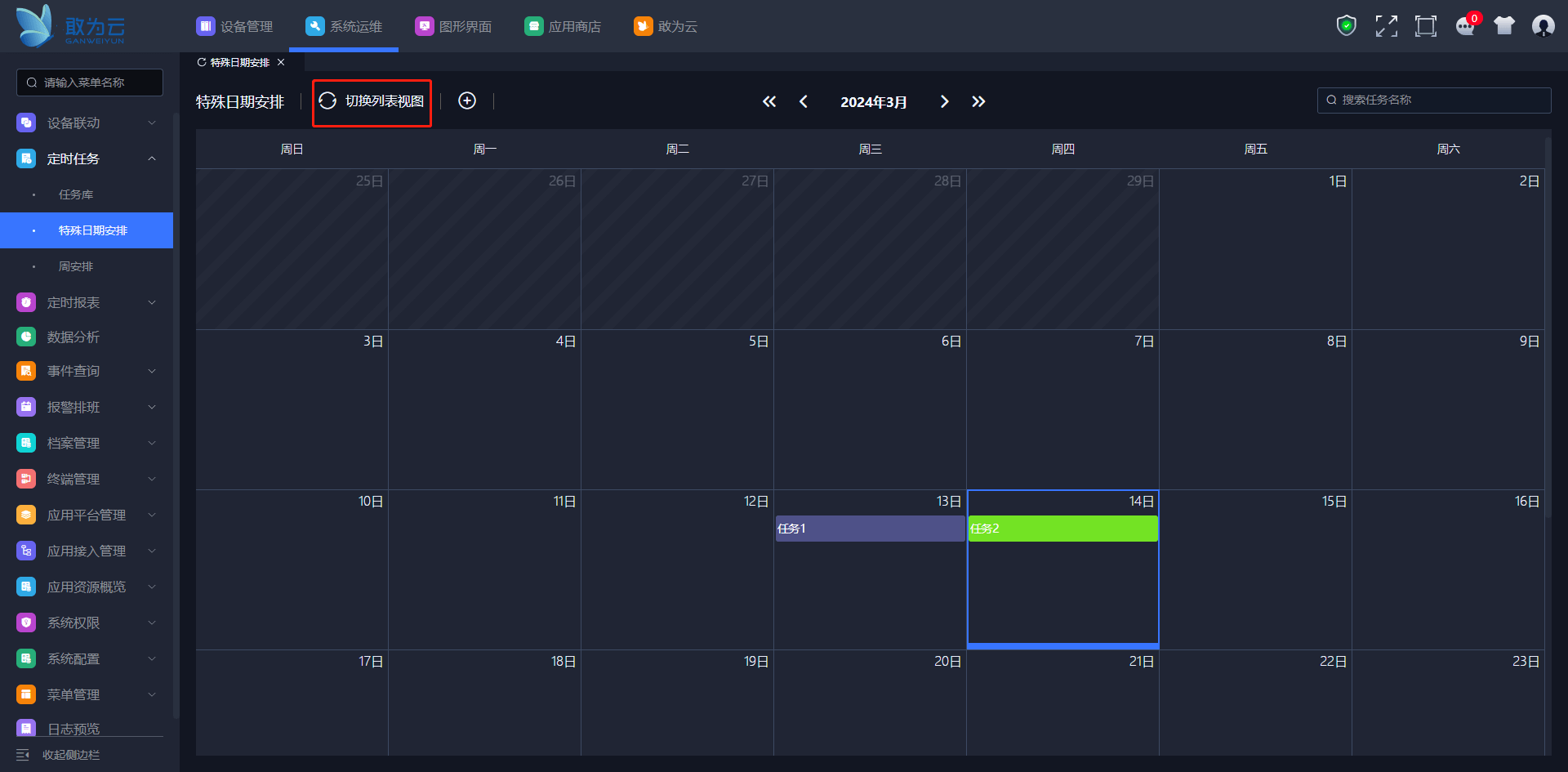Image resolution: width=1568 pixels, height=772 pixels.
Task: Click the 应用接入管理 sidebar icon
Action: coord(26,551)
